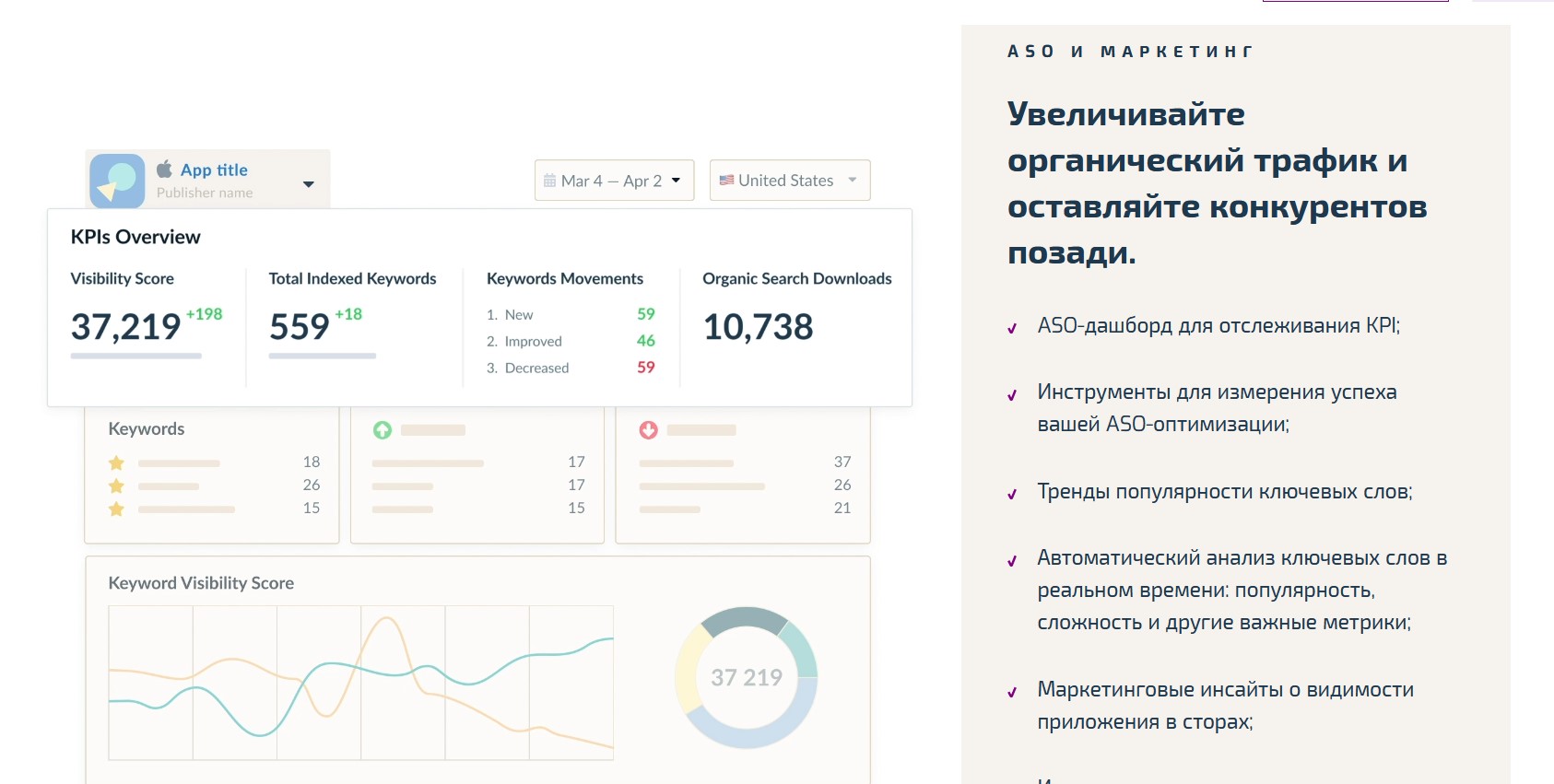Screen dimensions: 1554x784
Task: Click the calendar icon in date picker
Action: [549, 181]
